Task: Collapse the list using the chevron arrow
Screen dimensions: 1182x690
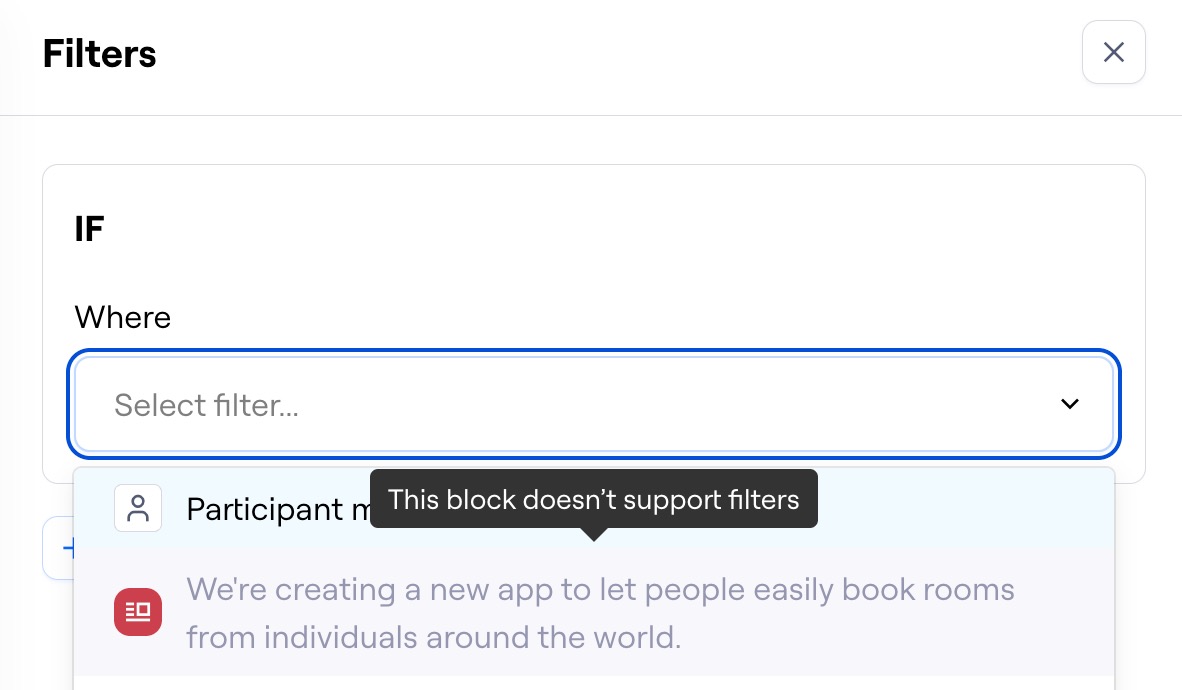Action: pyautogui.click(x=1070, y=404)
